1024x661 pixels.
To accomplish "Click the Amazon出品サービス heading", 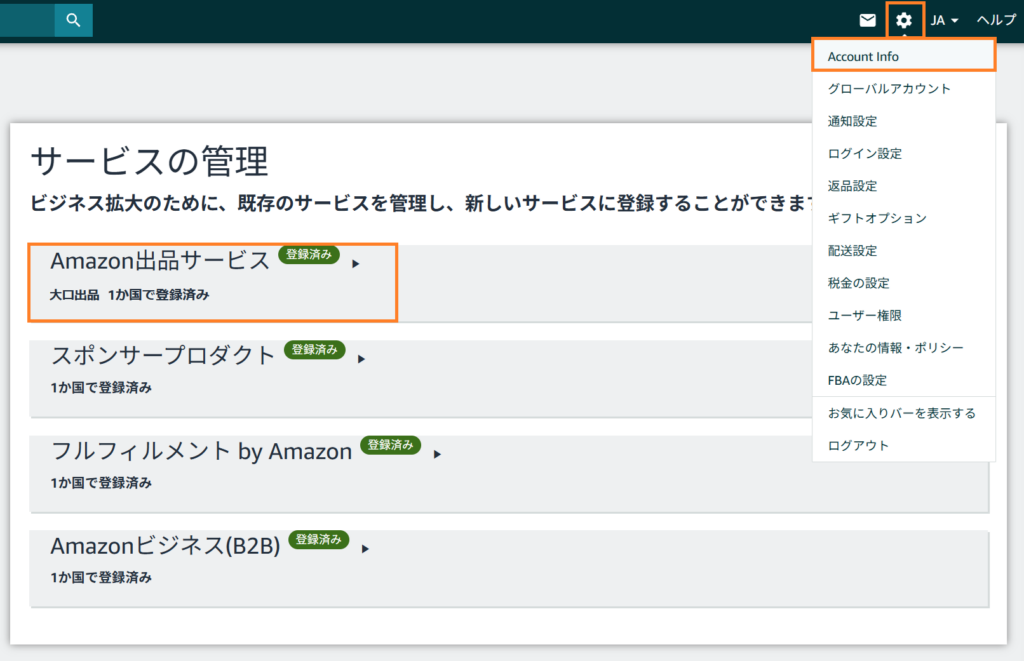I will point(160,261).
